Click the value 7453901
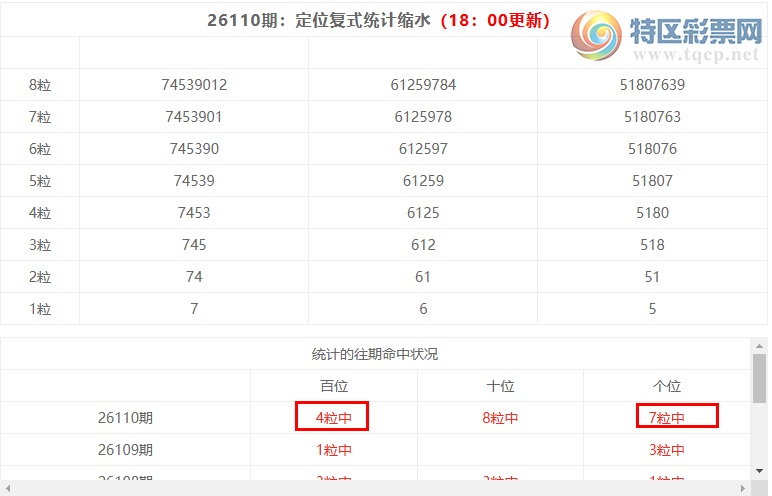This screenshot has width=772, height=496. point(194,117)
